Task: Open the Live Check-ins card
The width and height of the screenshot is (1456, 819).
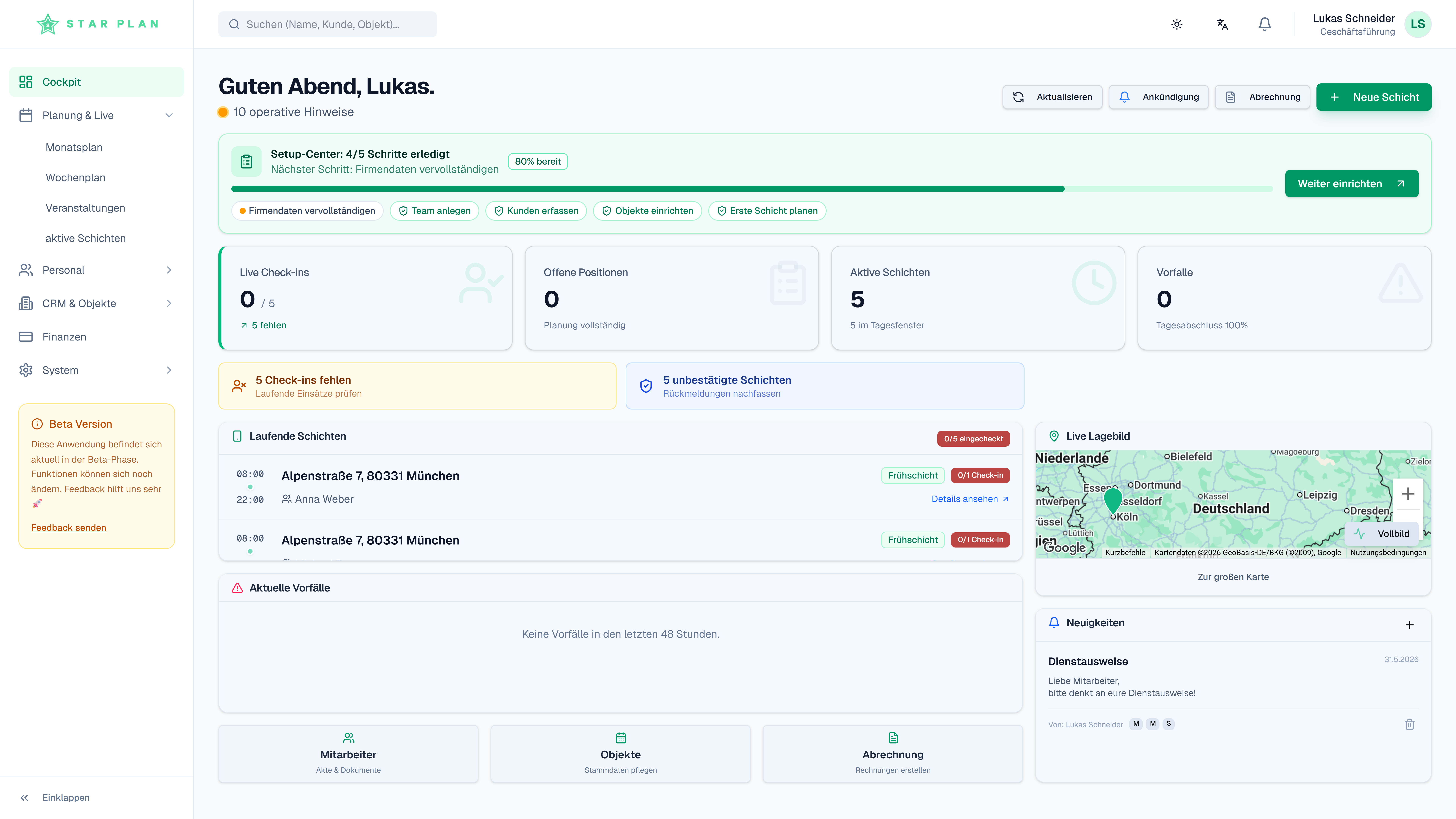Action: coord(366,298)
